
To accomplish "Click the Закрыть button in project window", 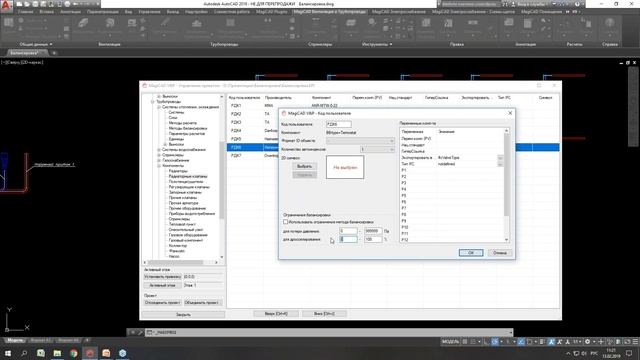I will pyautogui.click(x=183, y=314).
